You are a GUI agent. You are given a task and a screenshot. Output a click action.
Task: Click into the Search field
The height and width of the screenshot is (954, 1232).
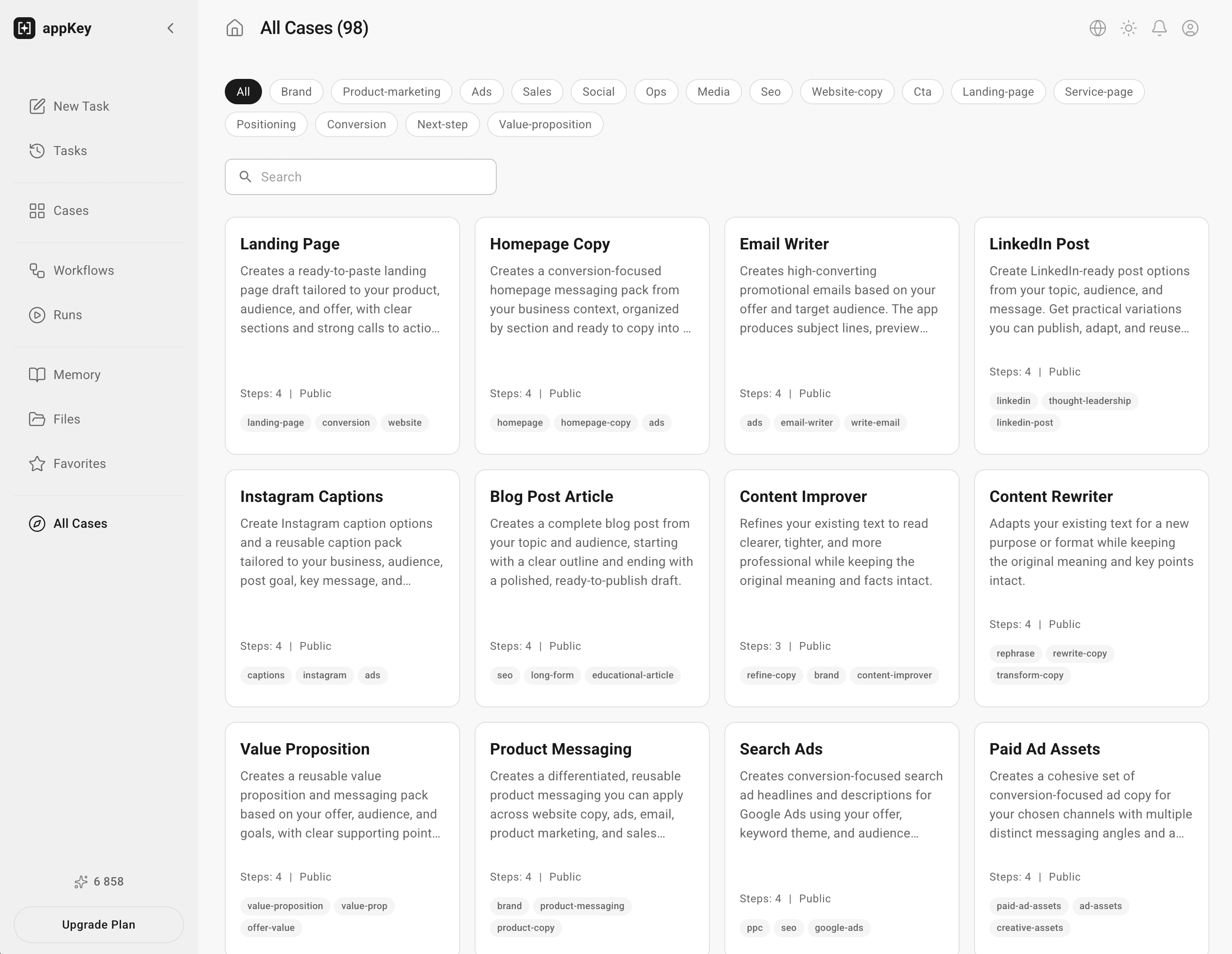[360, 176]
